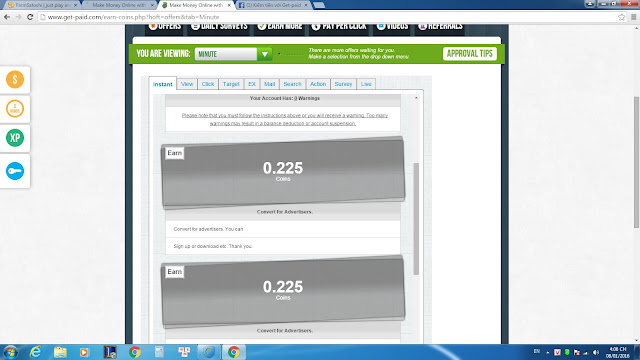640x360 pixels.
Task: Click the red V antivirus tray icon
Action: 557,352
